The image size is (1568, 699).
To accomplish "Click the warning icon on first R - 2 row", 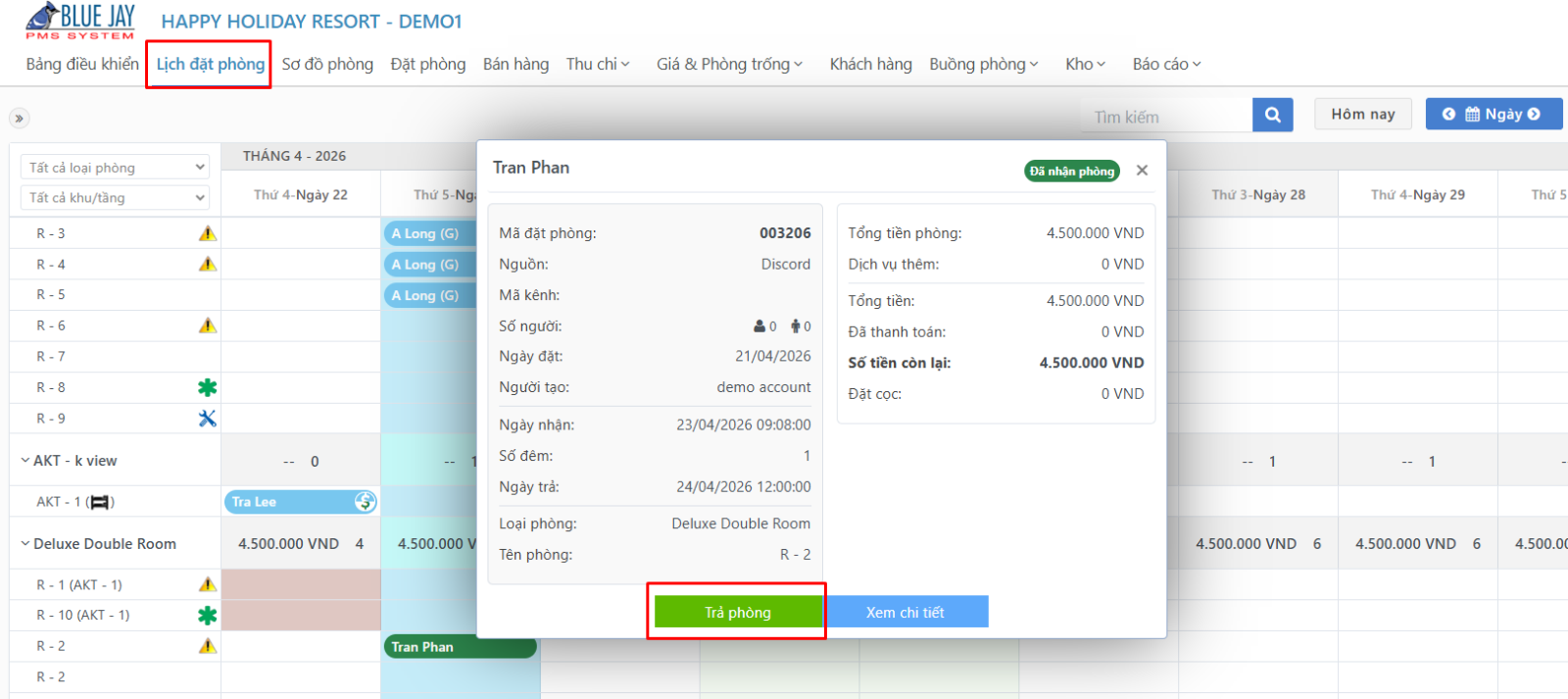I will pos(208,646).
